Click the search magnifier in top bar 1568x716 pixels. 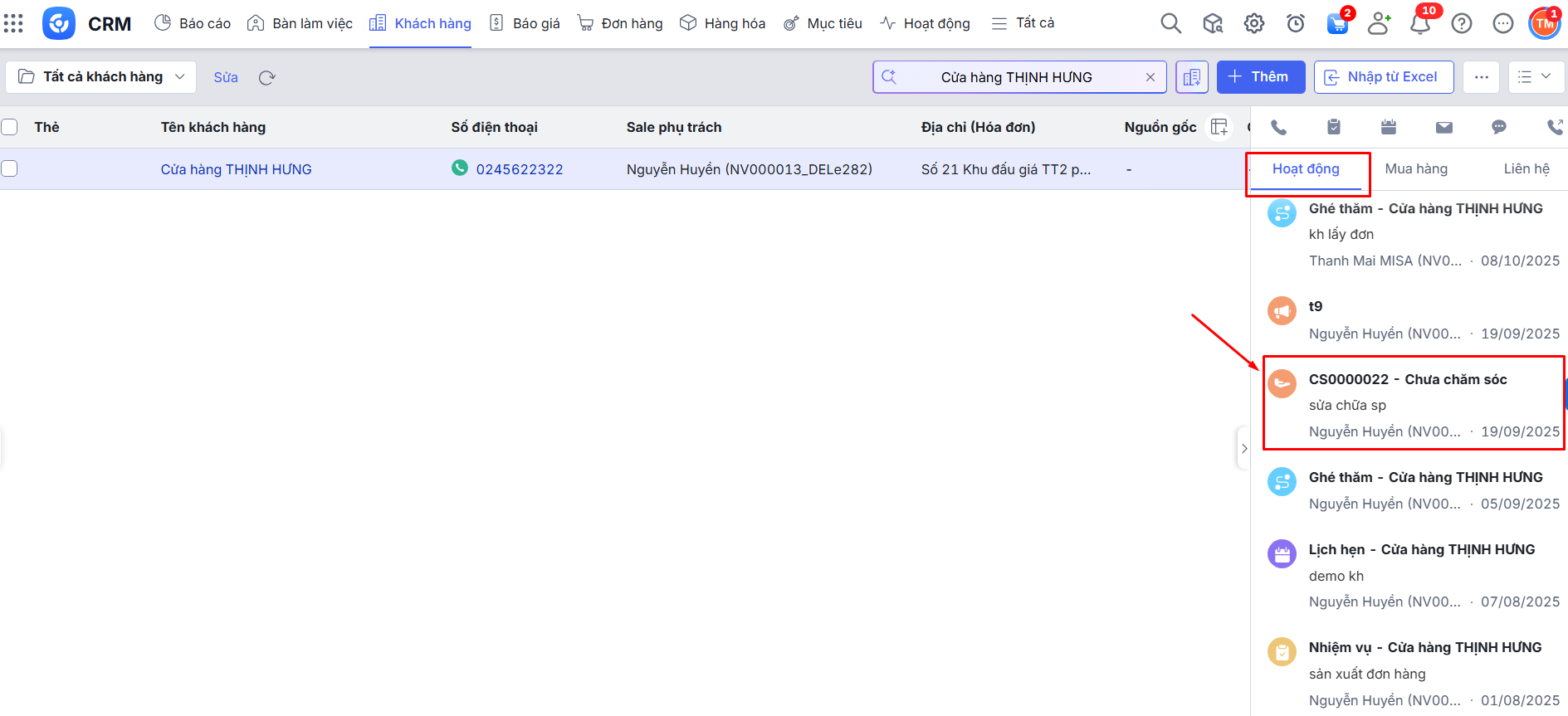1170,24
